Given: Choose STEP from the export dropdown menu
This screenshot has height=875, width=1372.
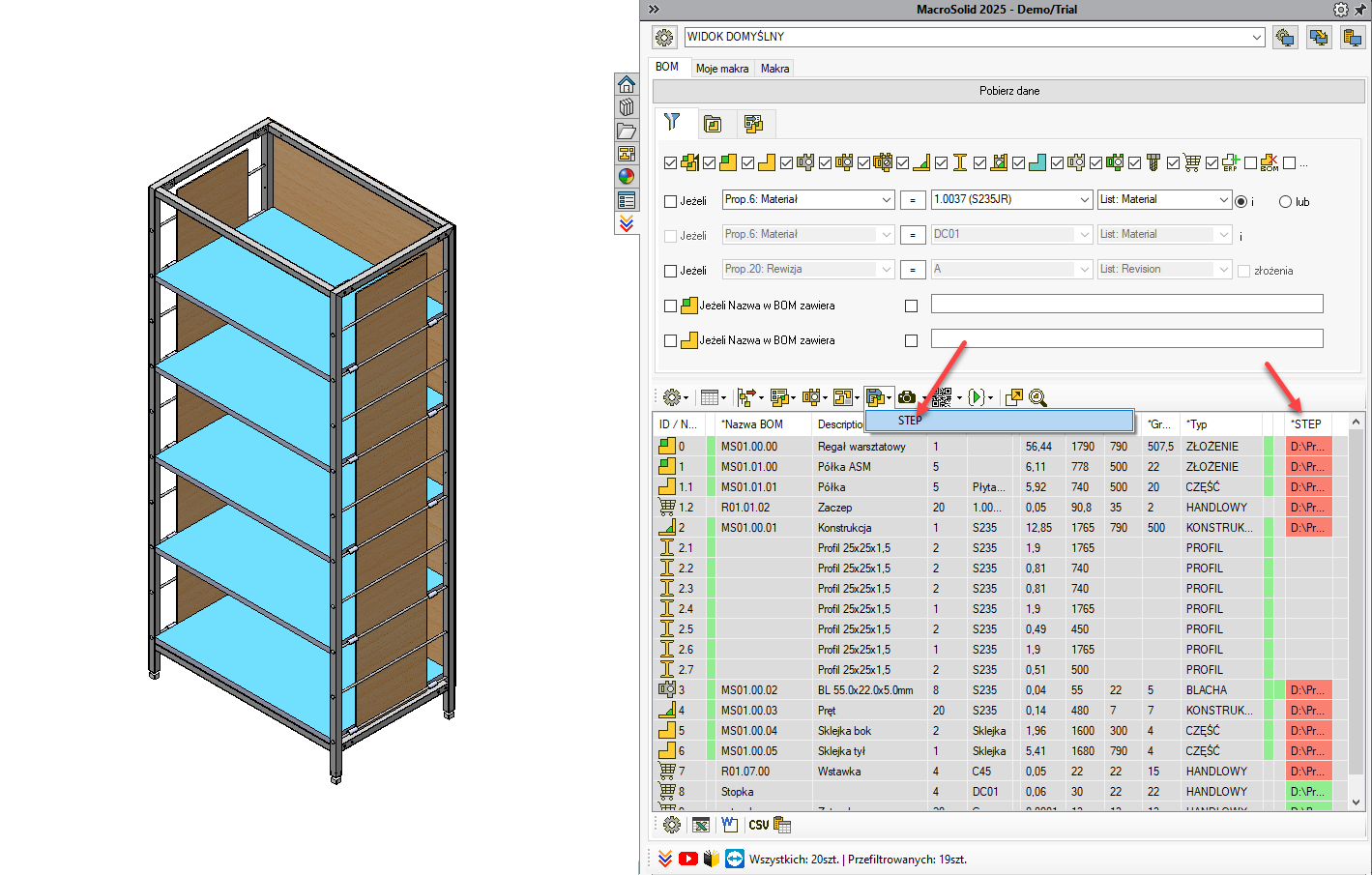Looking at the screenshot, I should (999, 421).
